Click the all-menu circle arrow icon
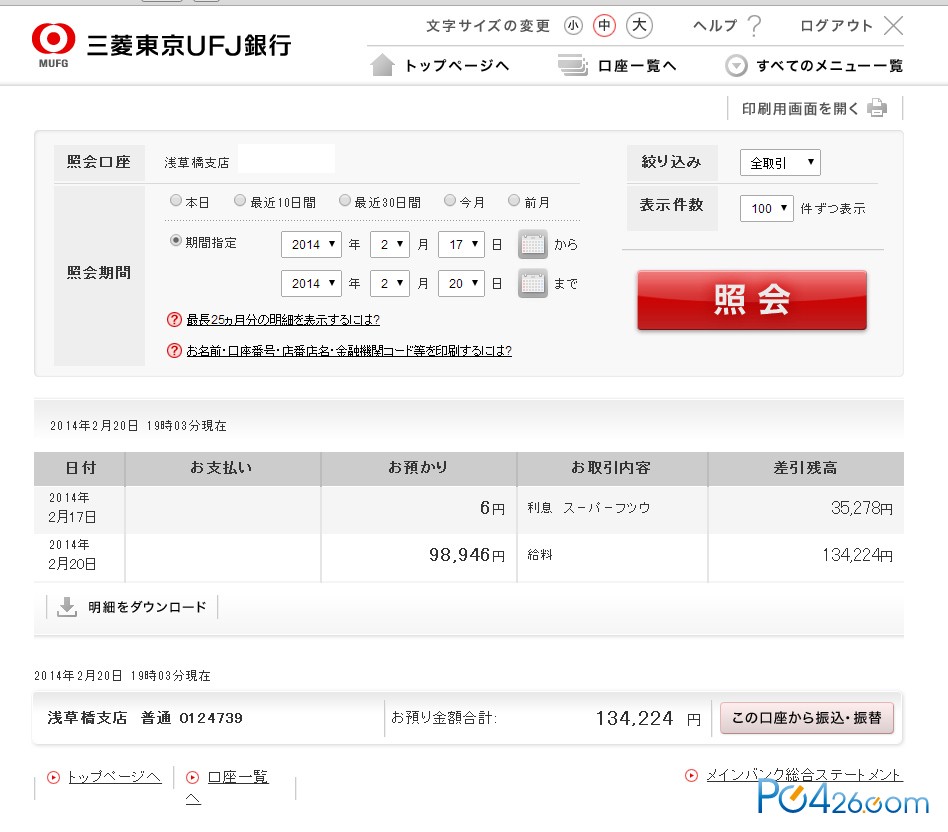The width and height of the screenshot is (948, 832). coord(736,65)
